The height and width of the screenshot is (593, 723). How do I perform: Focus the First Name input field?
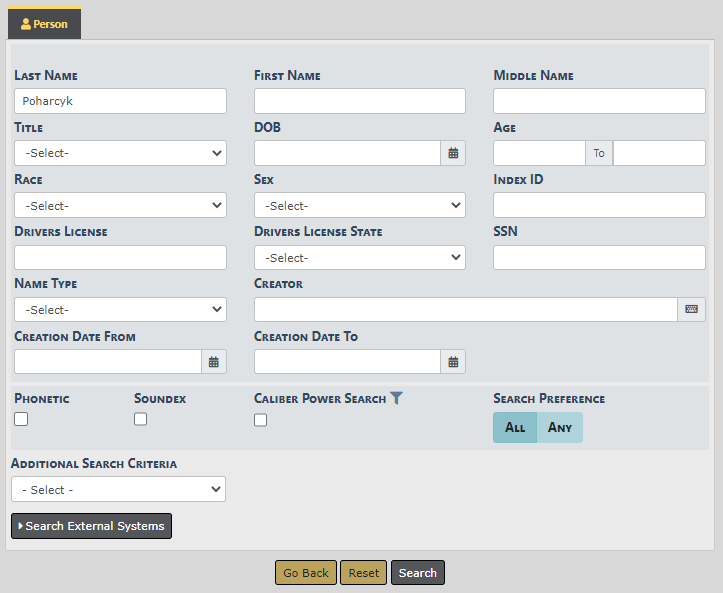360,101
